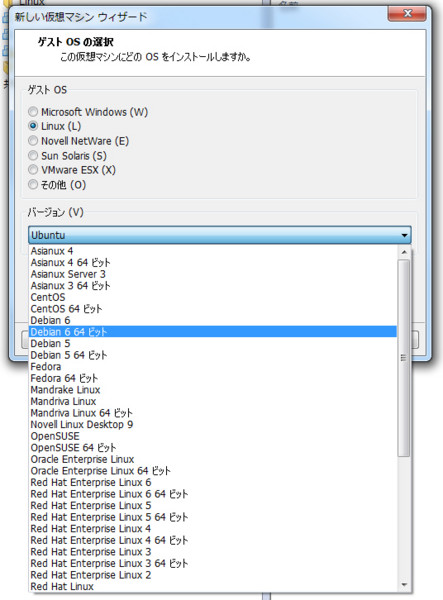Image resolution: width=443 pixels, height=600 pixels.
Task: Choose OpenSUSE 64 ビット entry
Action: 213,447
